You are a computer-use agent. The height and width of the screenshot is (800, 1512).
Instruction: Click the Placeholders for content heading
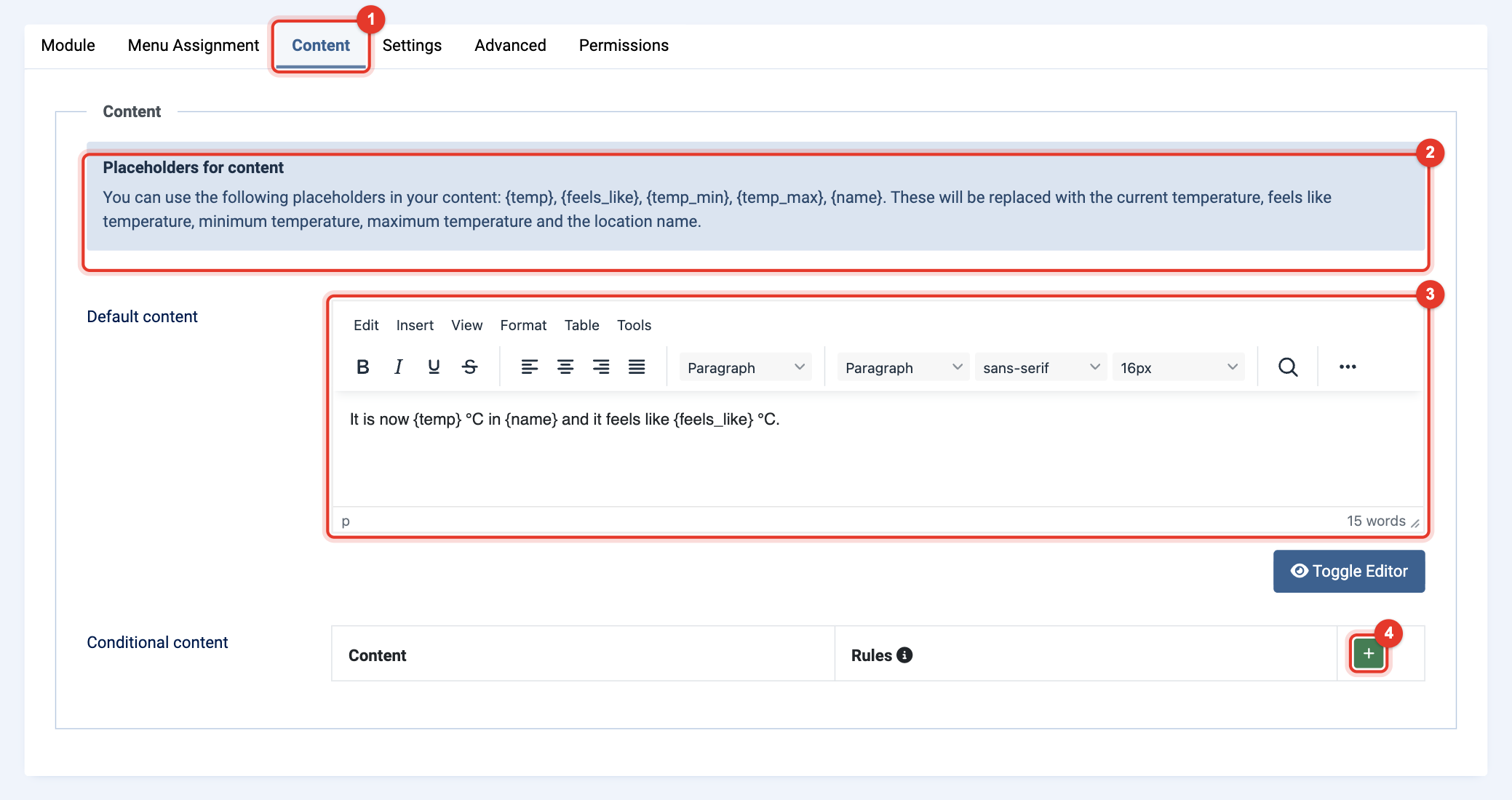coord(193,168)
